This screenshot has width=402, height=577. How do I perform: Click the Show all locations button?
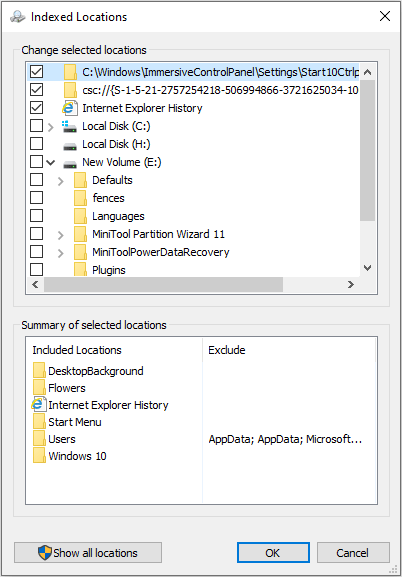tap(88, 552)
